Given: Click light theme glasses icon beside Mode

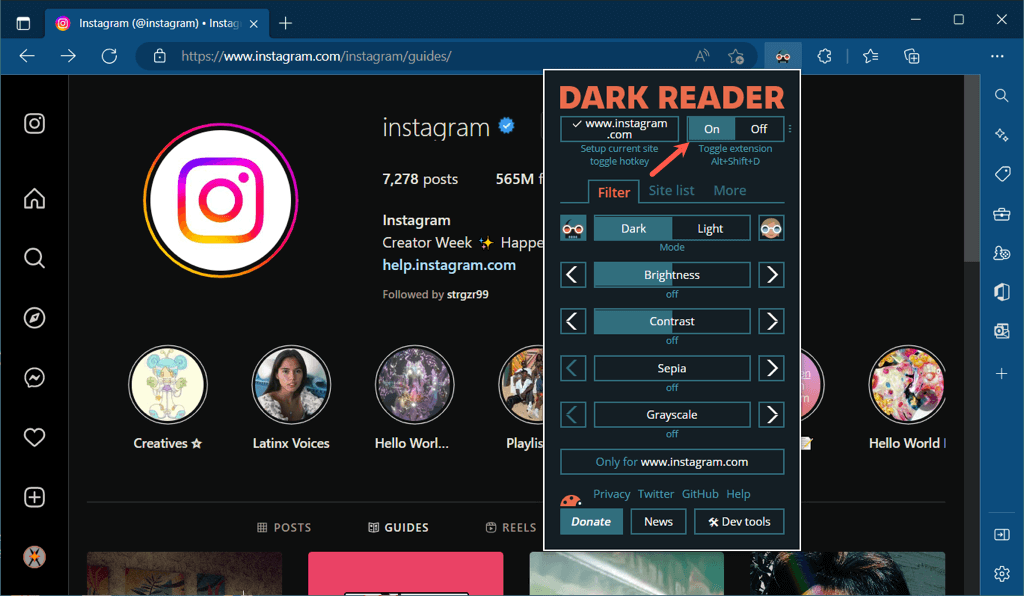Looking at the screenshot, I should click(771, 228).
